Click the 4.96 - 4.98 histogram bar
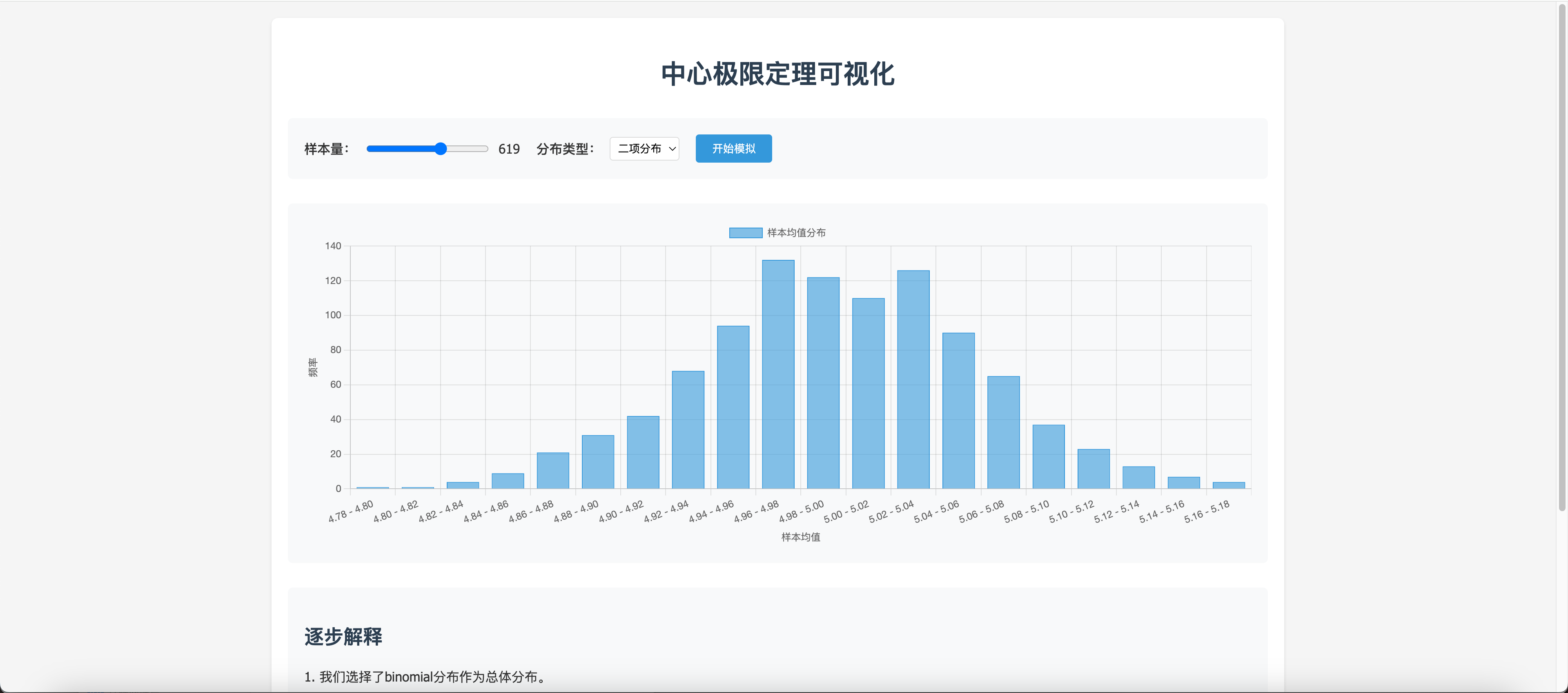 point(778,375)
